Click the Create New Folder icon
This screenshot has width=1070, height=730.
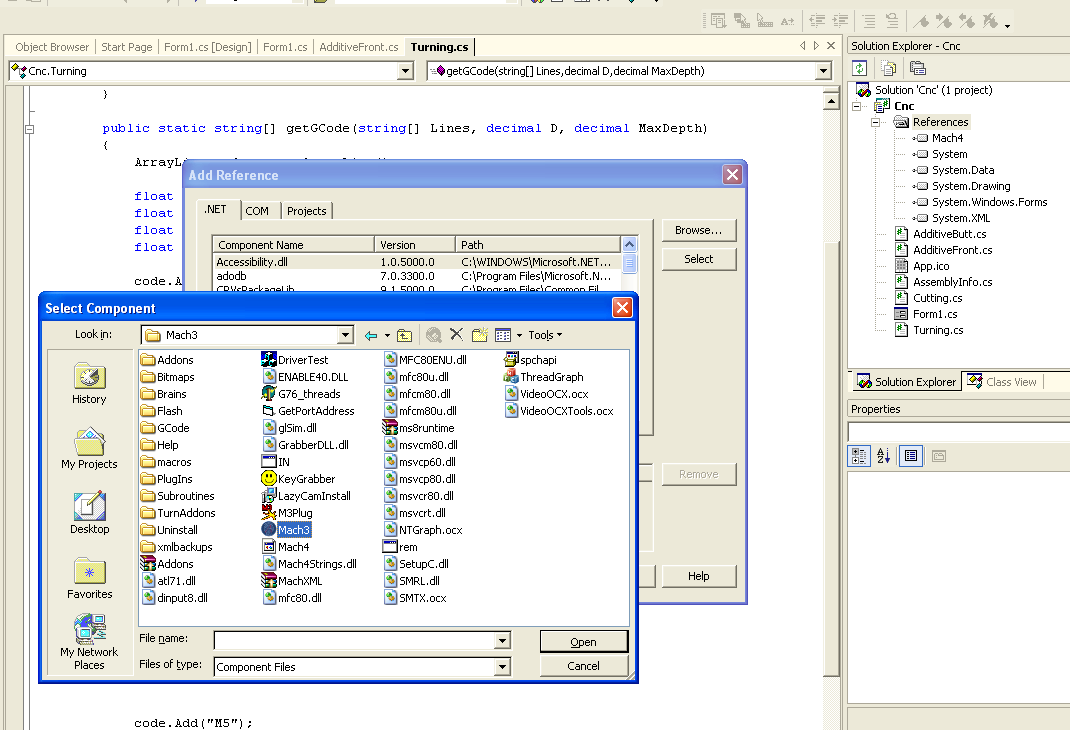point(480,335)
